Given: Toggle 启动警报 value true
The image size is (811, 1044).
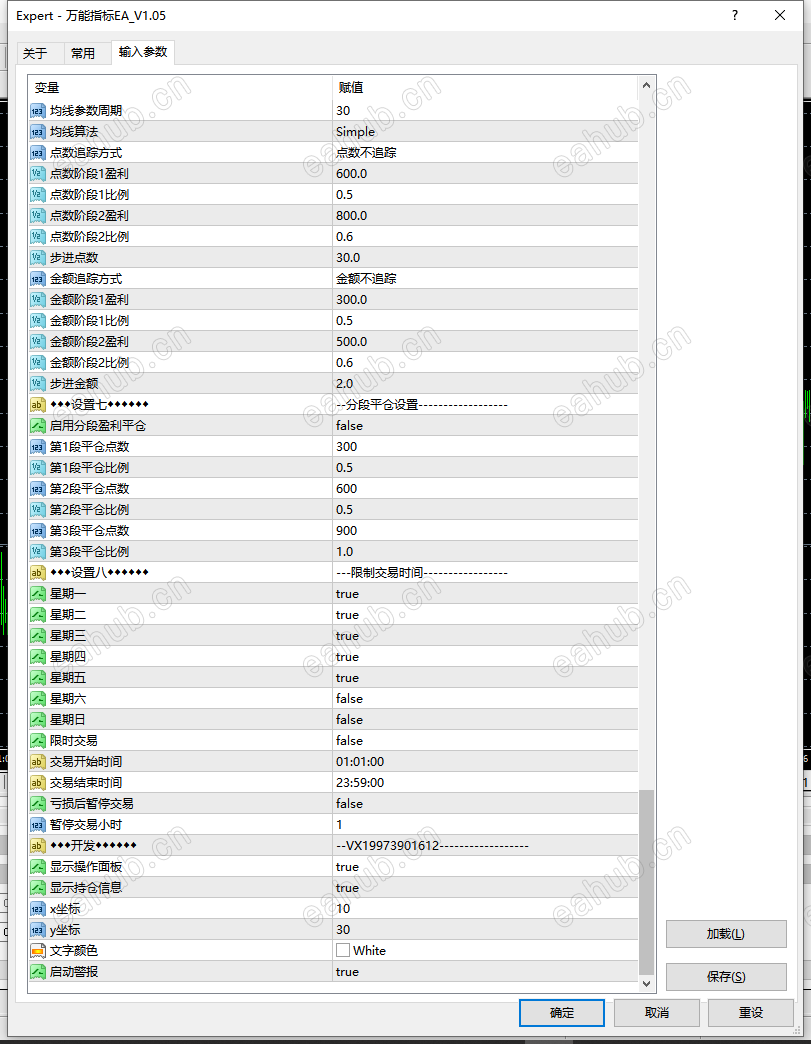Looking at the screenshot, I should tap(485, 972).
